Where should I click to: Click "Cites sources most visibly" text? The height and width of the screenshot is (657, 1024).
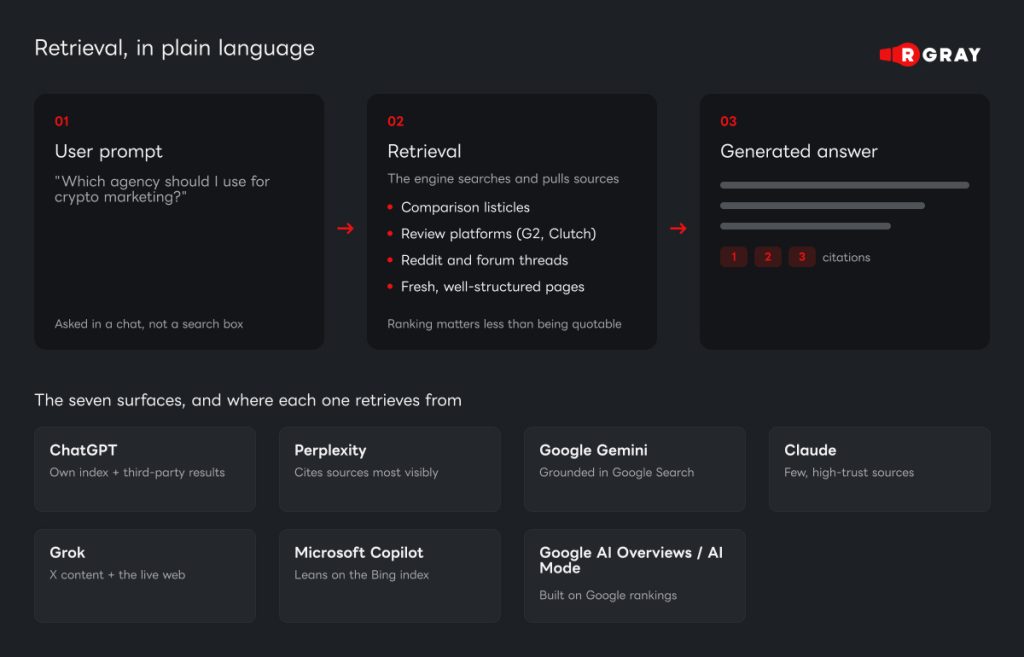click(366, 472)
